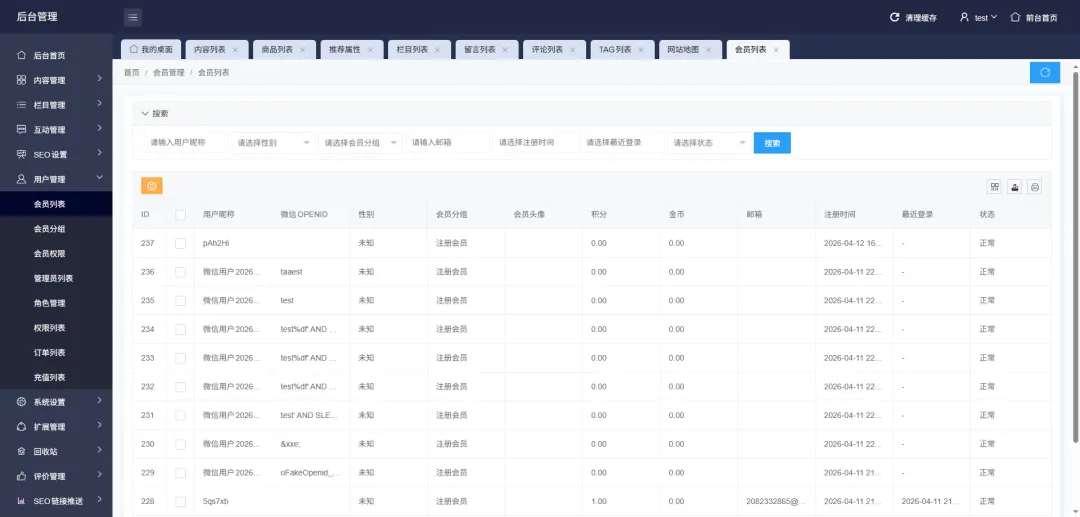1080x517 pixels.
Task: Click the user avatar icon beside test
Action: pyautogui.click(x=964, y=17)
